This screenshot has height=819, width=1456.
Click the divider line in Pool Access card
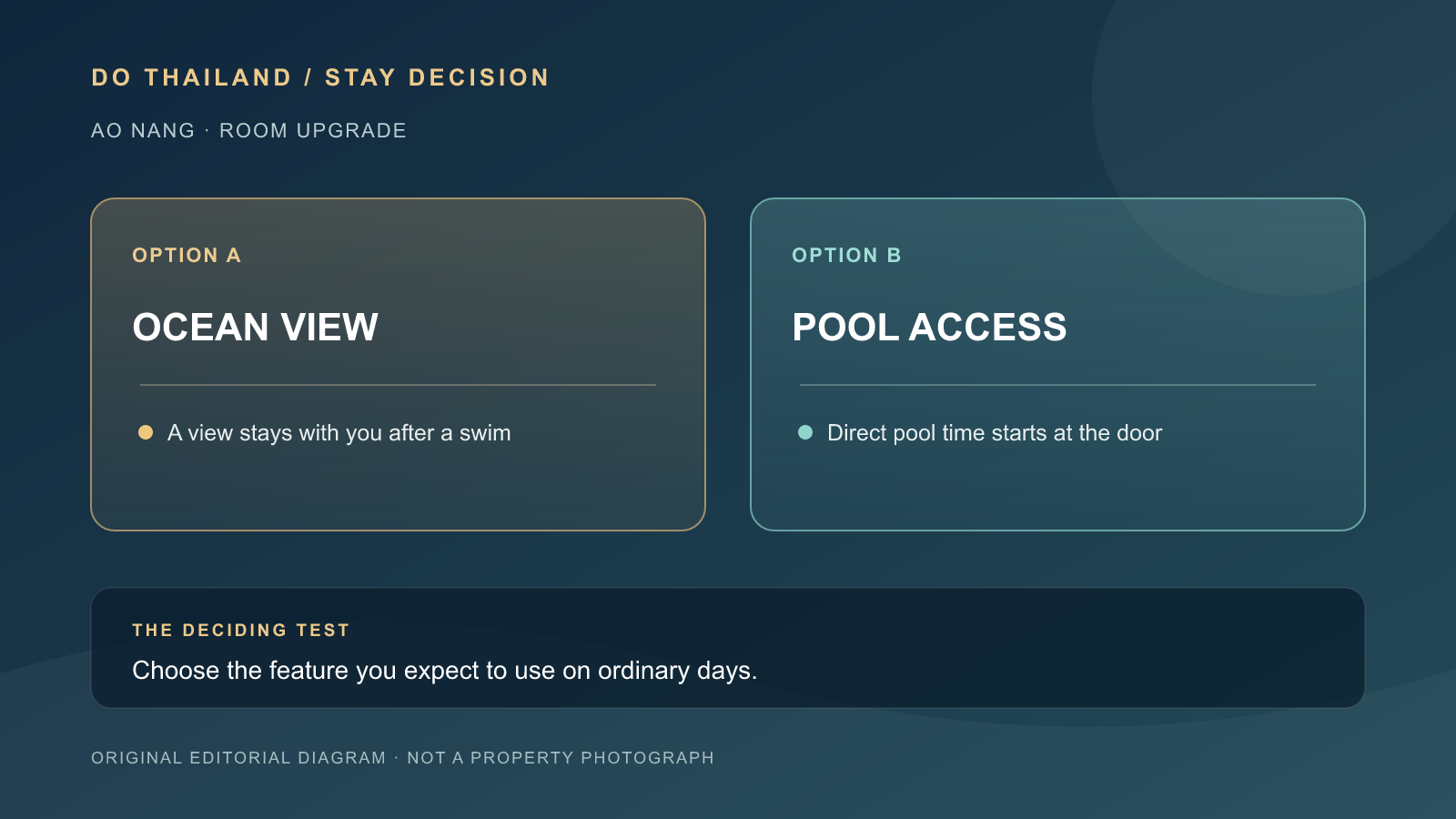click(1057, 385)
